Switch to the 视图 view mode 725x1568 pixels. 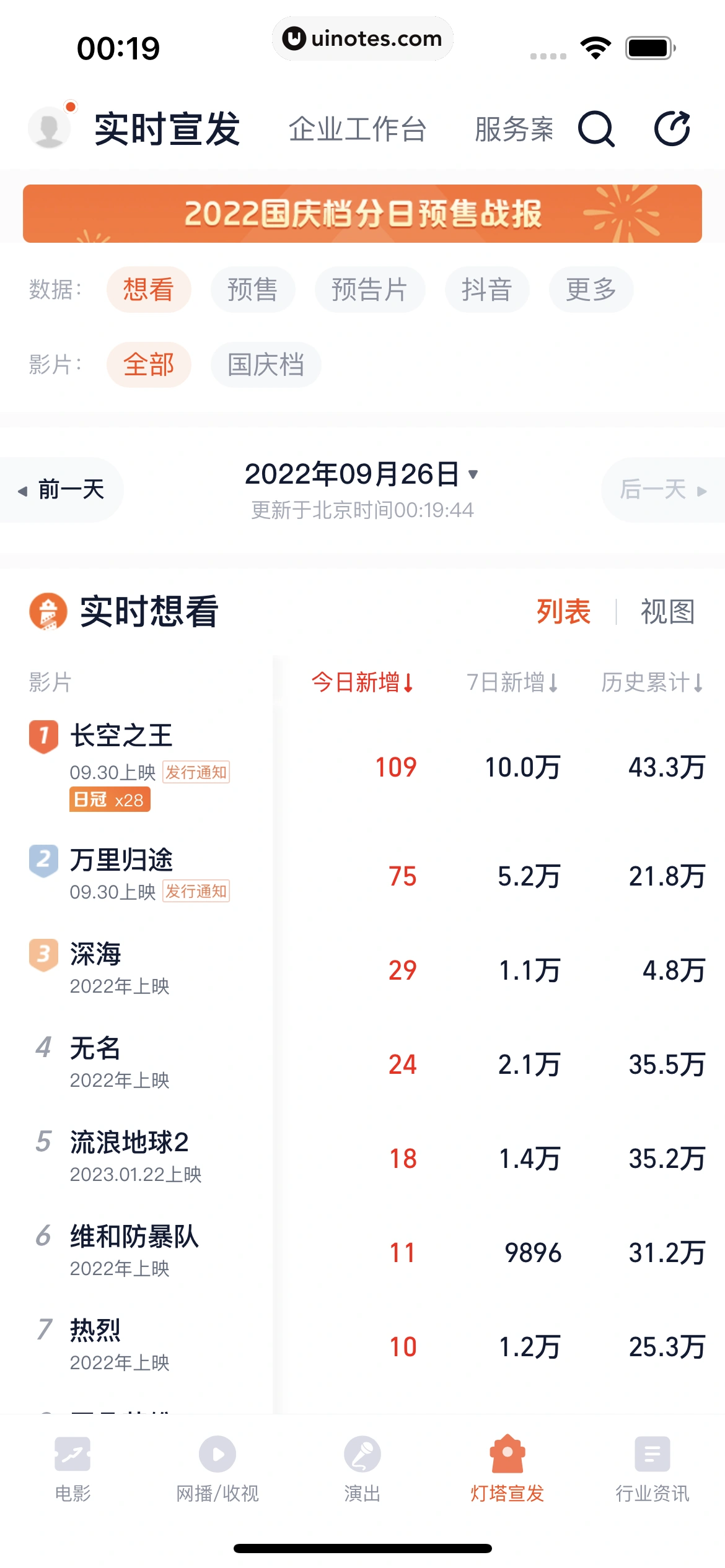[667, 612]
